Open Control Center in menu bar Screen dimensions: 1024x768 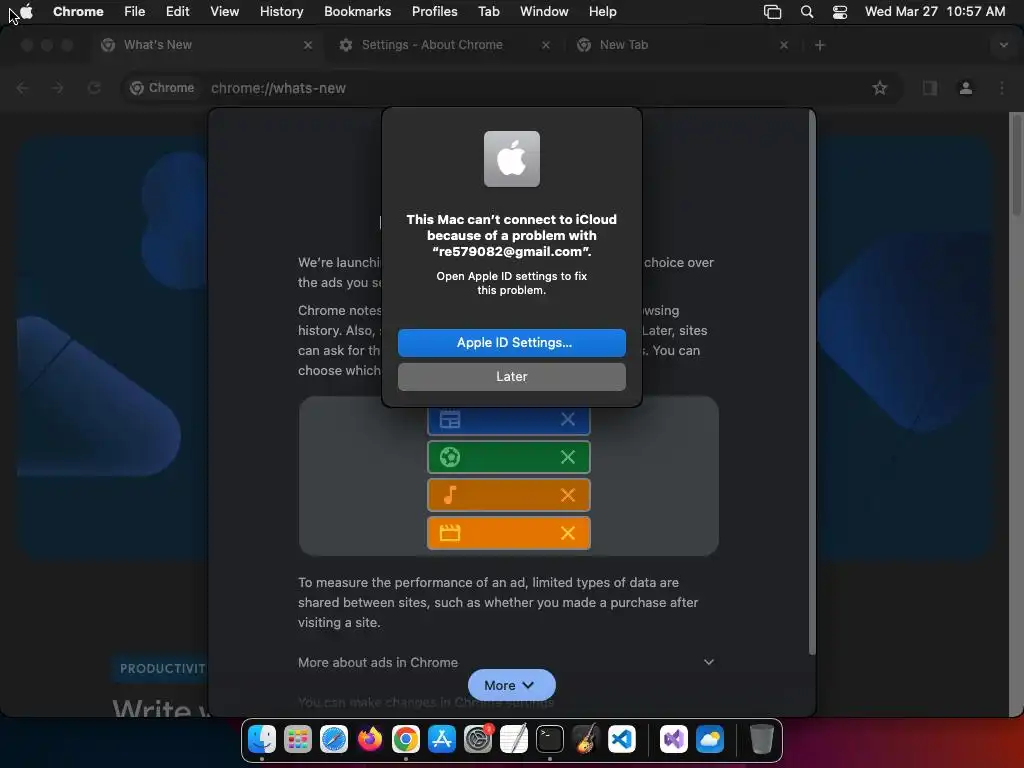[840, 12]
